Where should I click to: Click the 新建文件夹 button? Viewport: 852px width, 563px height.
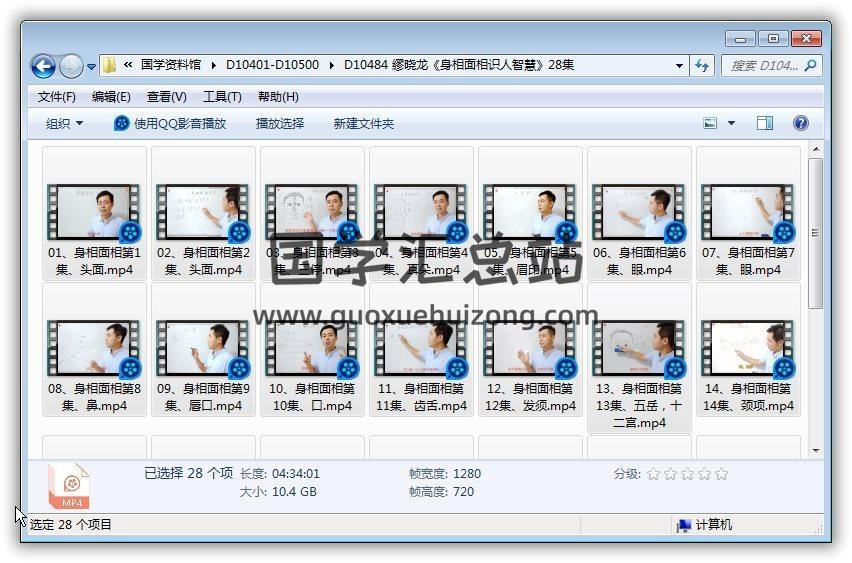pos(364,123)
